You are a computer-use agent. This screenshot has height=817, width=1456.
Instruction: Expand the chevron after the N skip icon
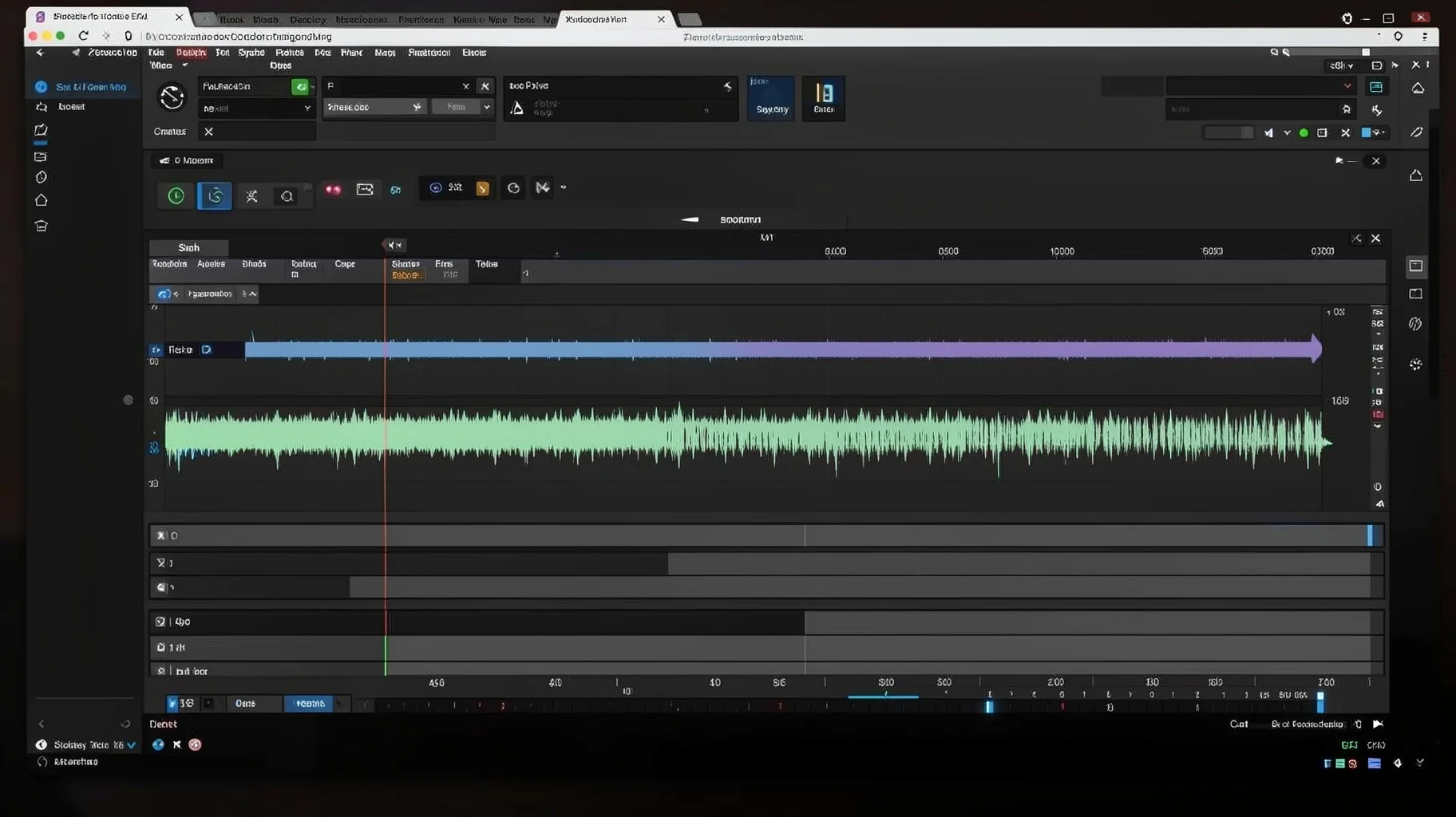click(564, 187)
